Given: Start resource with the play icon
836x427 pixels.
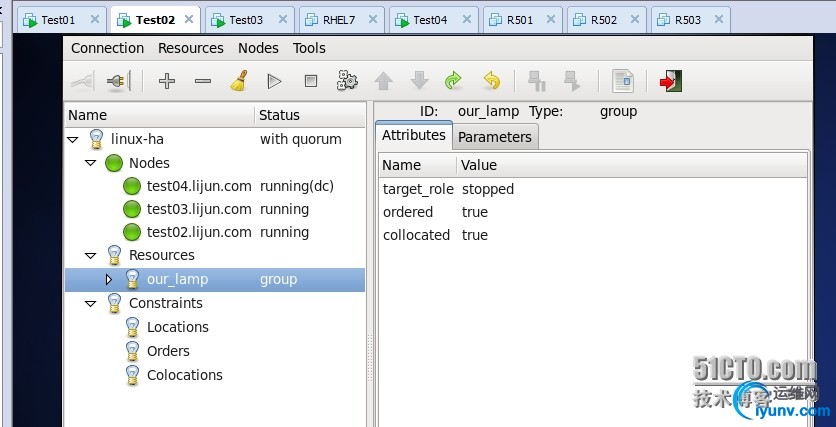Looking at the screenshot, I should coord(275,81).
